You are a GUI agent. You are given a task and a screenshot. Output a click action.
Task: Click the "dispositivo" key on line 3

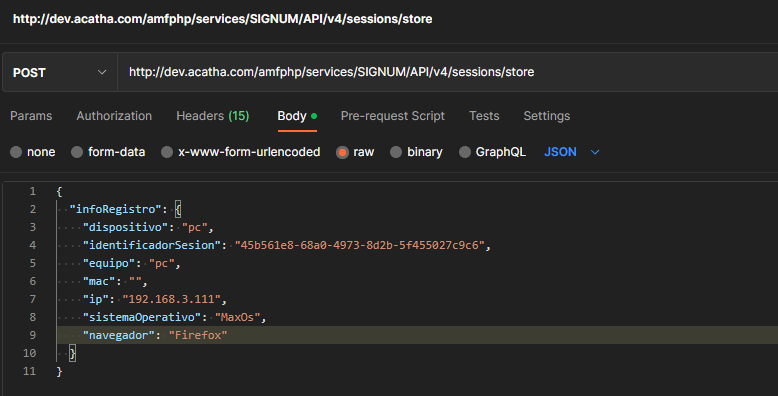pos(126,227)
